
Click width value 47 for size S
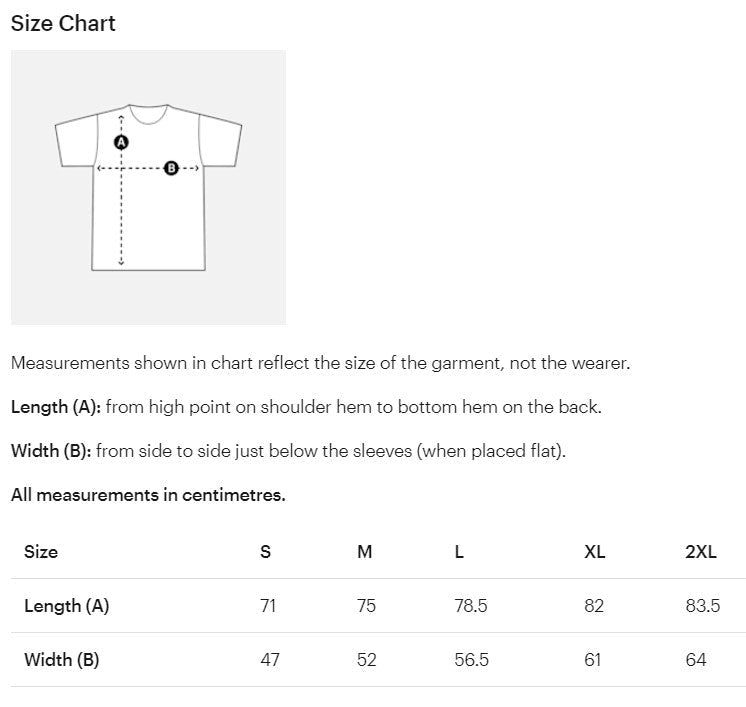270,660
